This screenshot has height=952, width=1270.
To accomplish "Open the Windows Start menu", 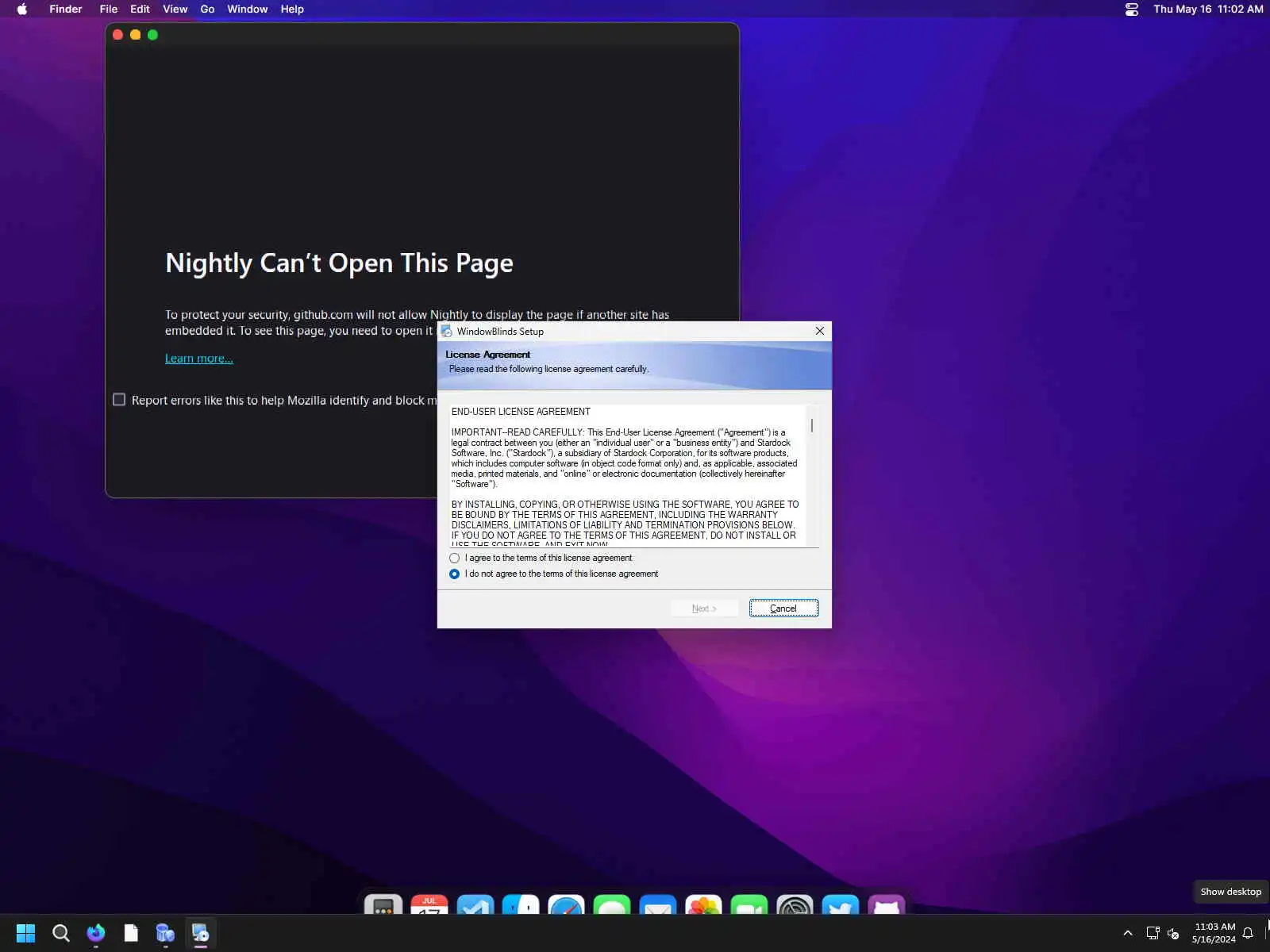I will [x=25, y=933].
